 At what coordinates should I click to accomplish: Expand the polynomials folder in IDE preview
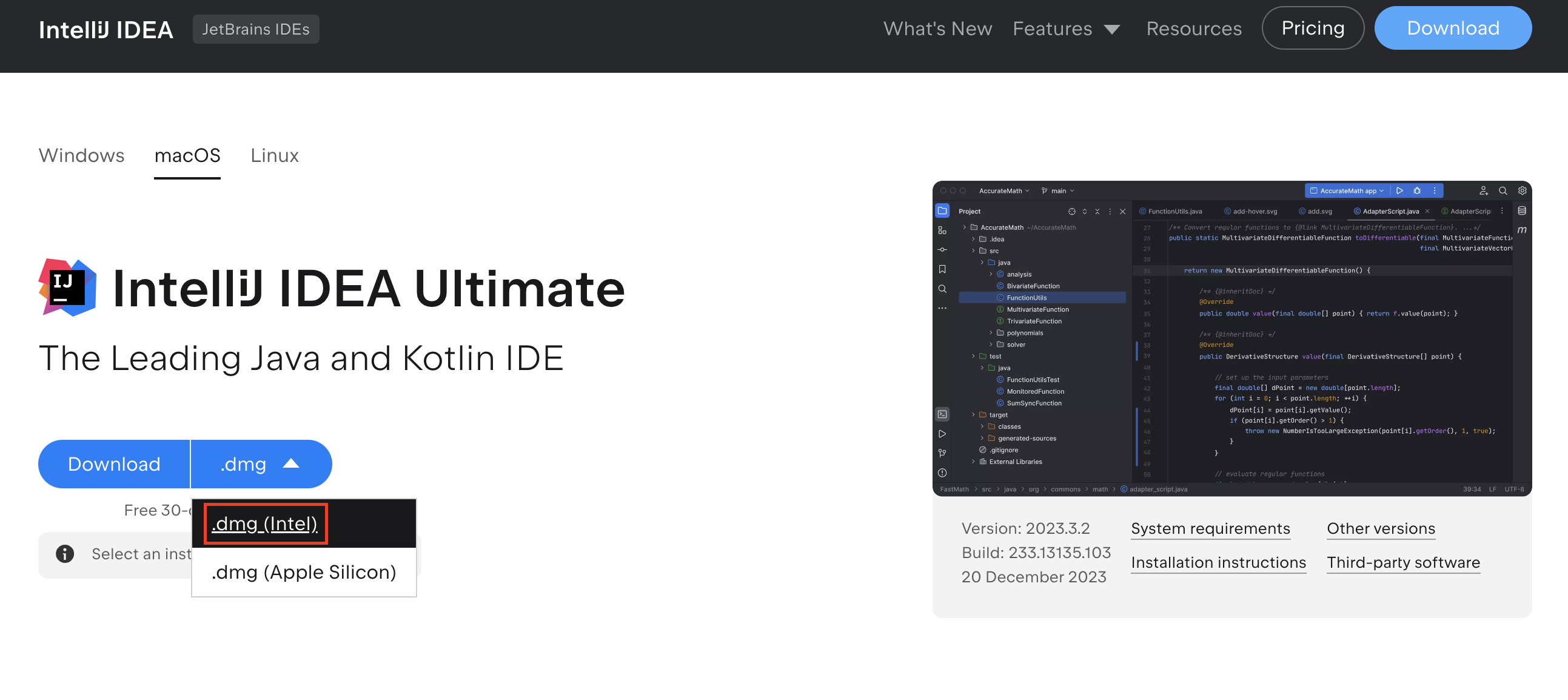point(990,333)
